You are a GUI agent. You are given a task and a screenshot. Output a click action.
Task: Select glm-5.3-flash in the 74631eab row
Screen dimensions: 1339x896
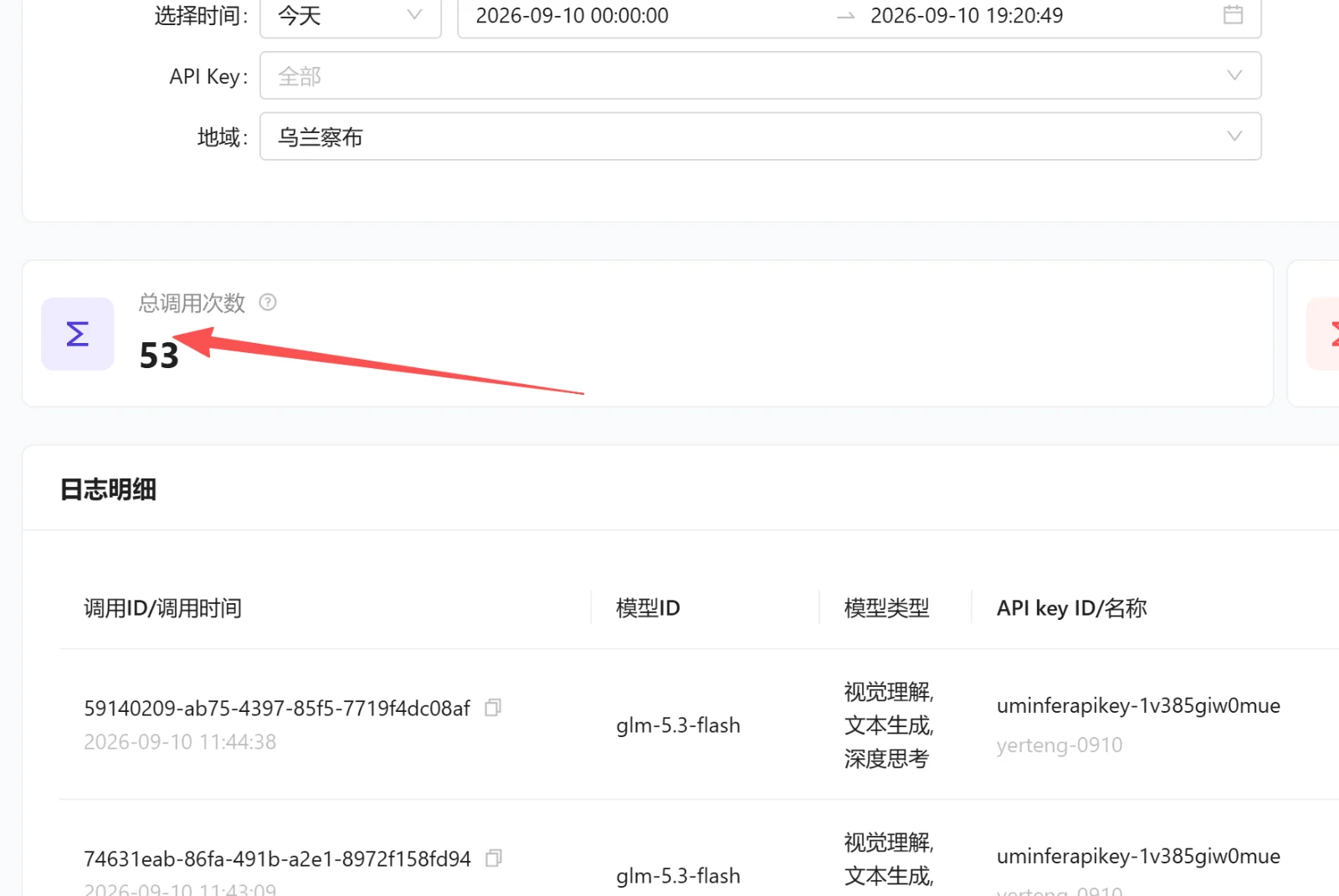pos(678,876)
